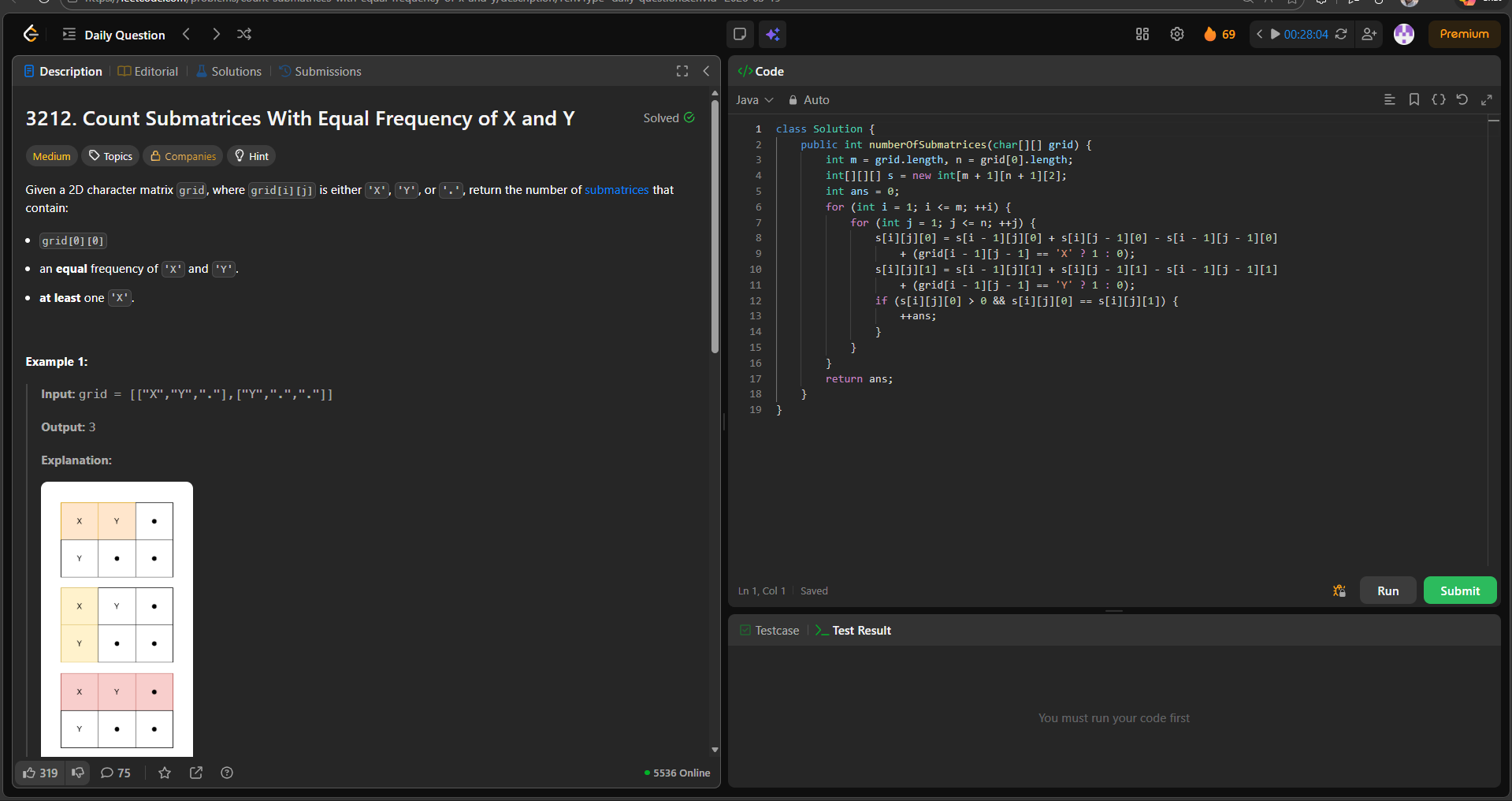Open the Testcase tab
Viewport: 1512px width, 801px height.
(769, 630)
